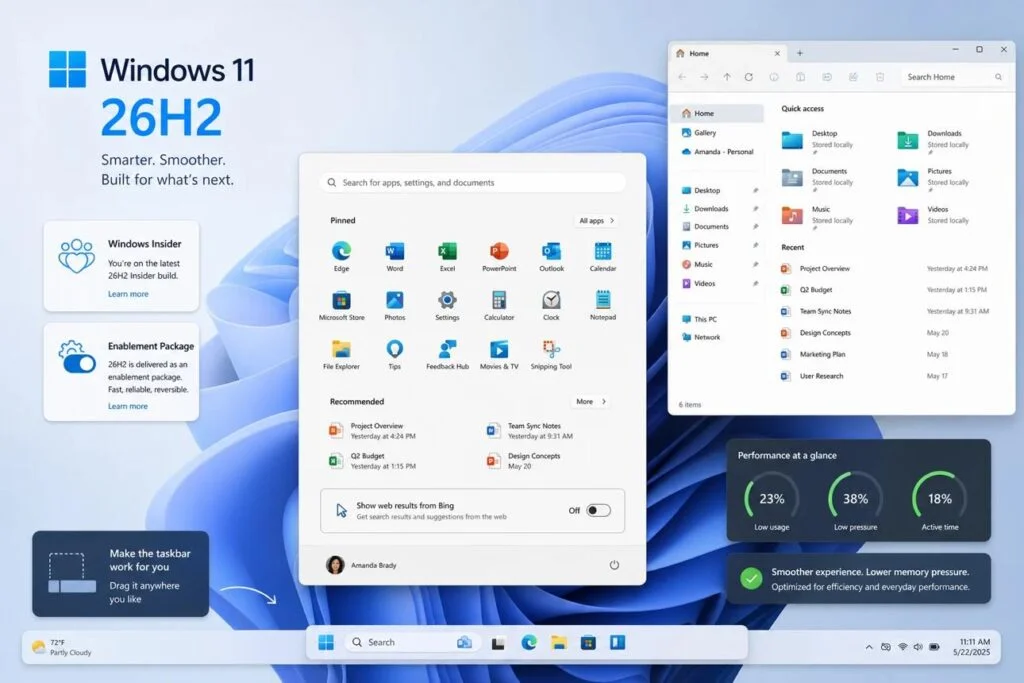Image resolution: width=1024 pixels, height=683 pixels.
Task: Open File Explorer pinned in Start menu
Action: pyautogui.click(x=341, y=354)
